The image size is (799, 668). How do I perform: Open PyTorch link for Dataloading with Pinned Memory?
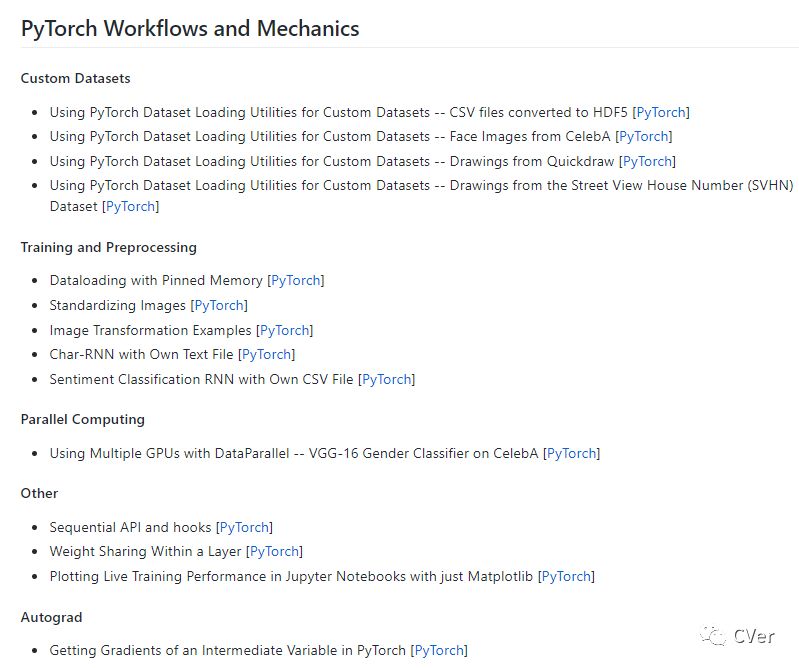[296, 280]
